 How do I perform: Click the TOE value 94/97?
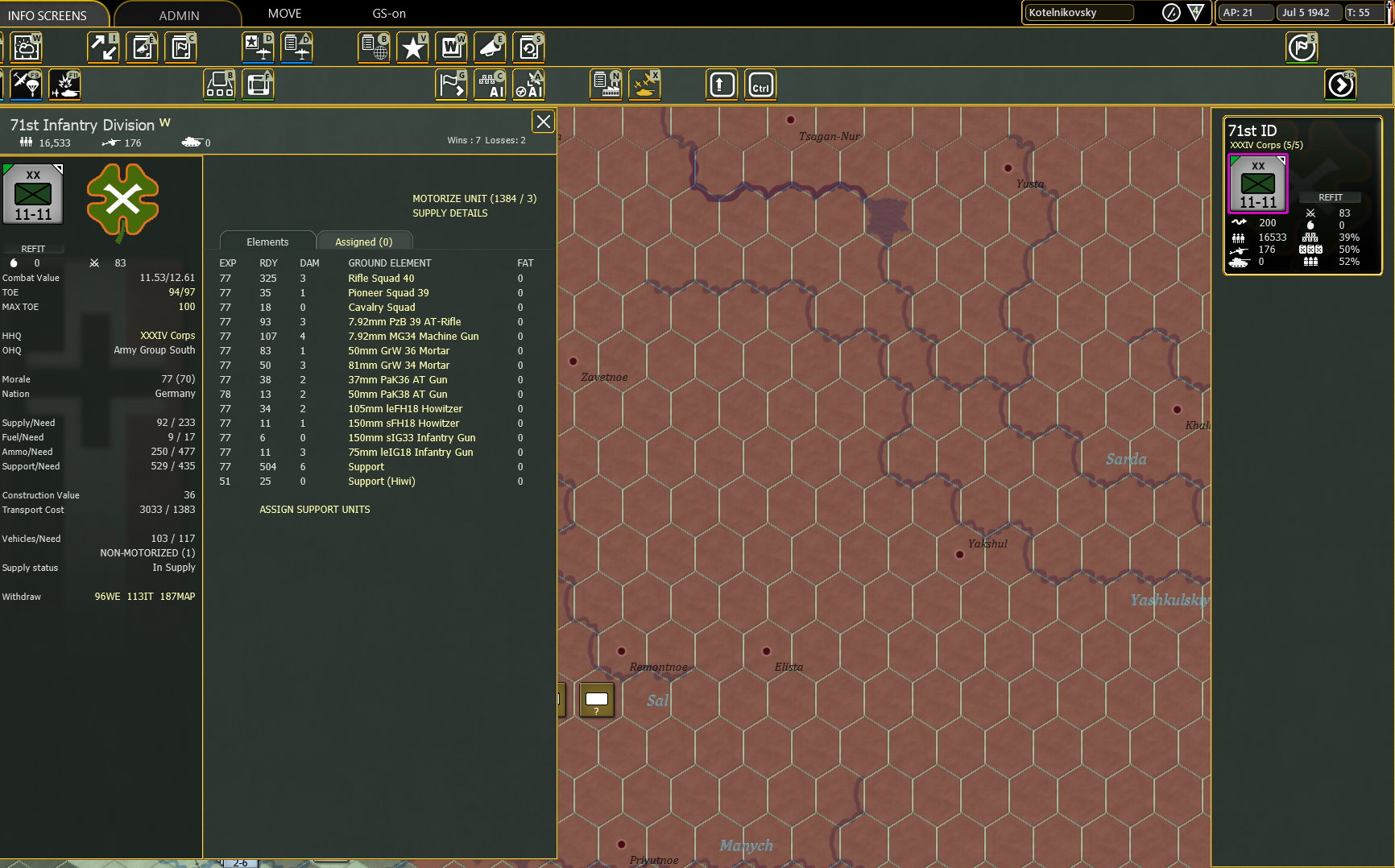pos(182,292)
